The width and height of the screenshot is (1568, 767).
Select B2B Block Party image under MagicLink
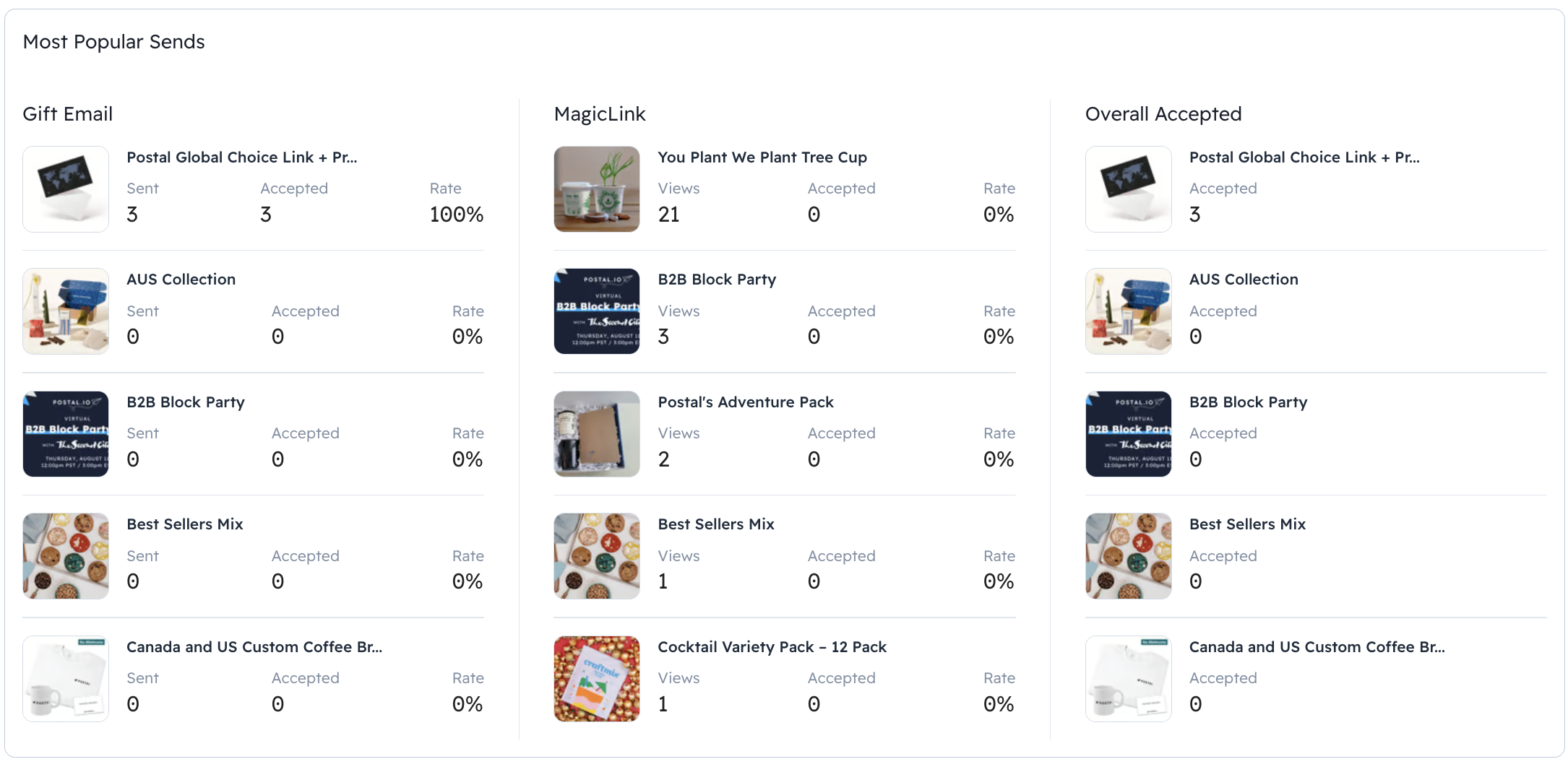tap(597, 311)
